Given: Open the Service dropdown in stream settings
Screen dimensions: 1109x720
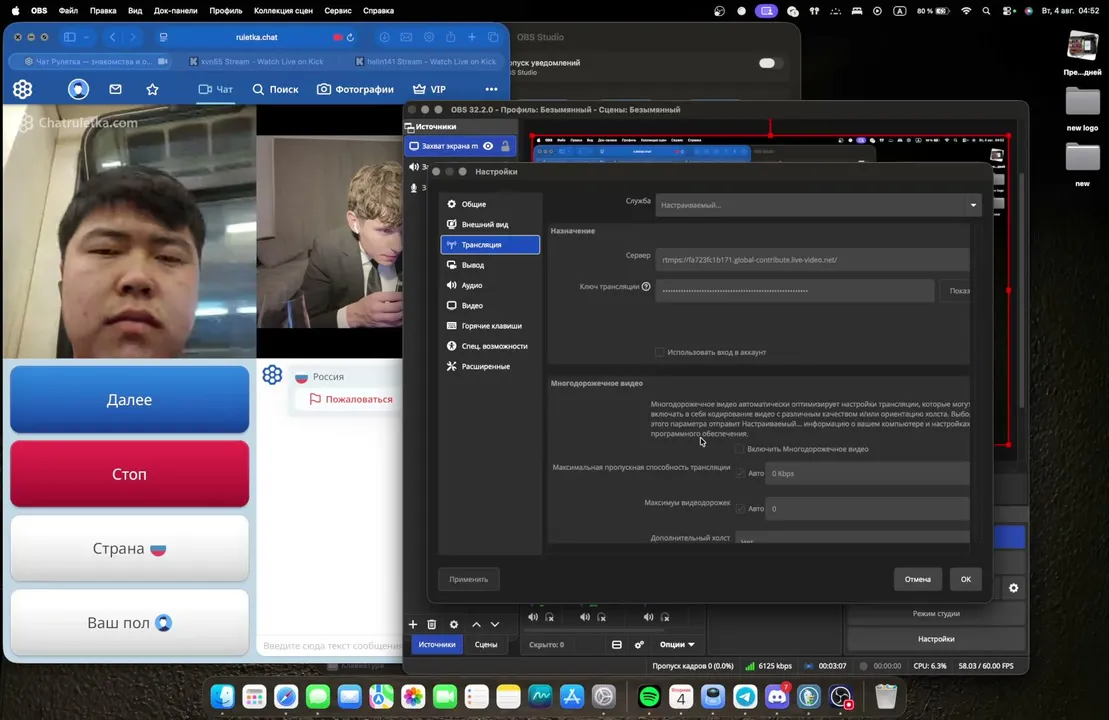Looking at the screenshot, I should (x=818, y=205).
